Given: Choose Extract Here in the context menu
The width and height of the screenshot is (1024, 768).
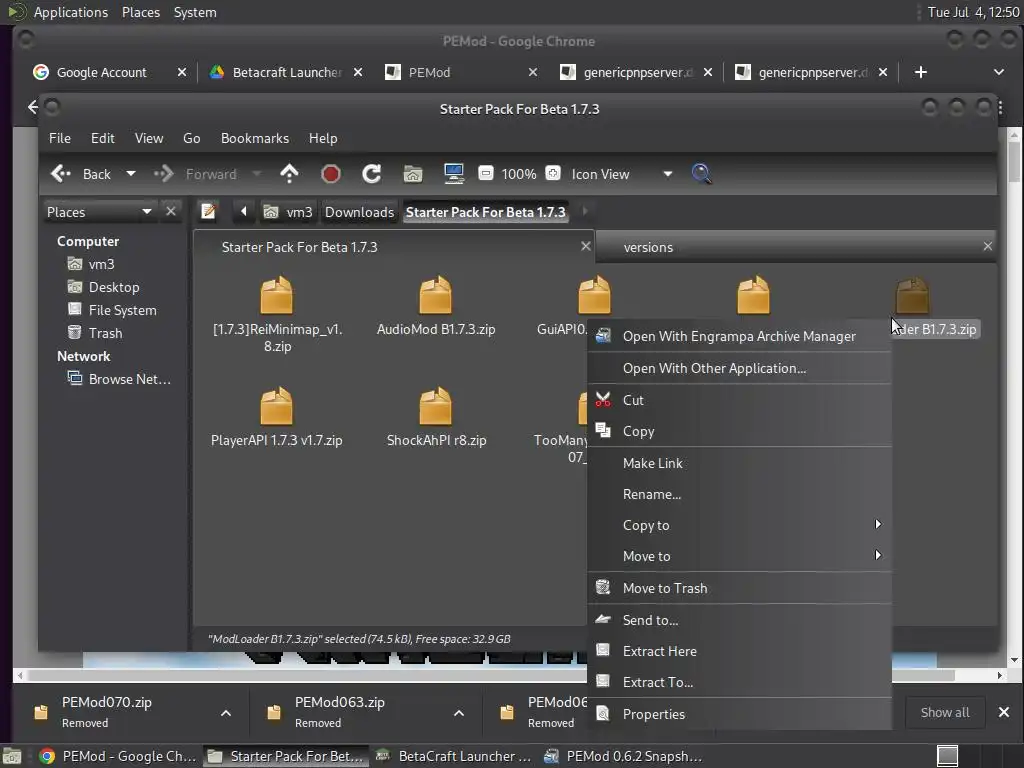Looking at the screenshot, I should coord(740,651).
